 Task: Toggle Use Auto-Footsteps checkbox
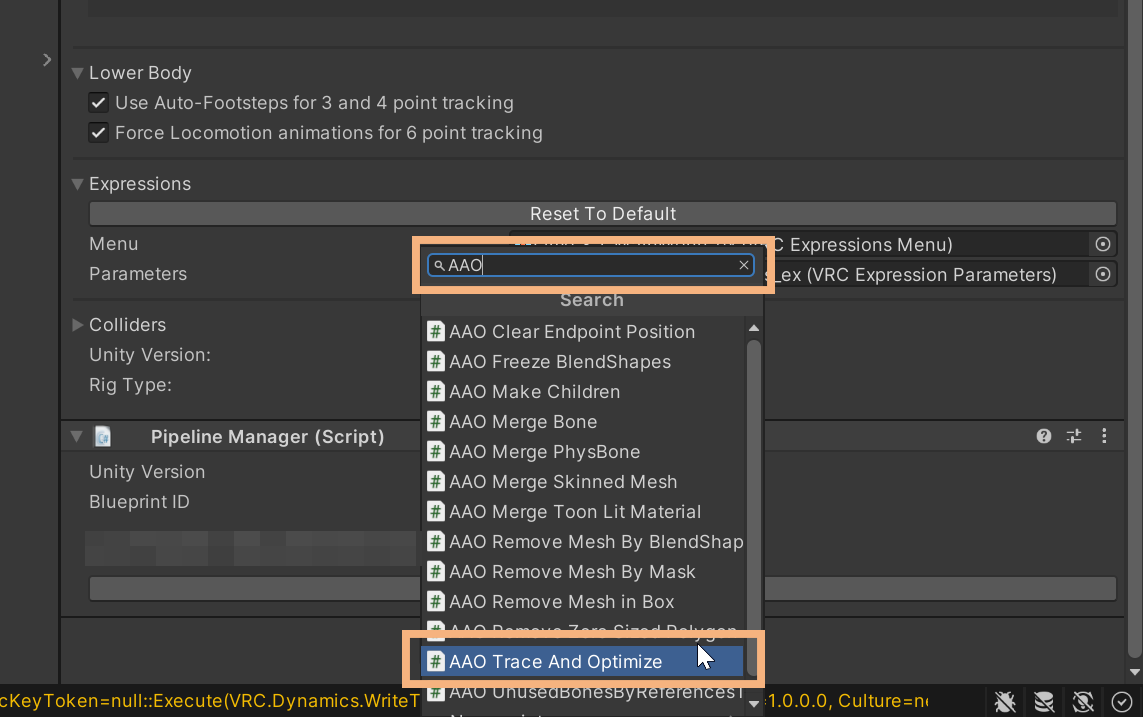click(98, 103)
